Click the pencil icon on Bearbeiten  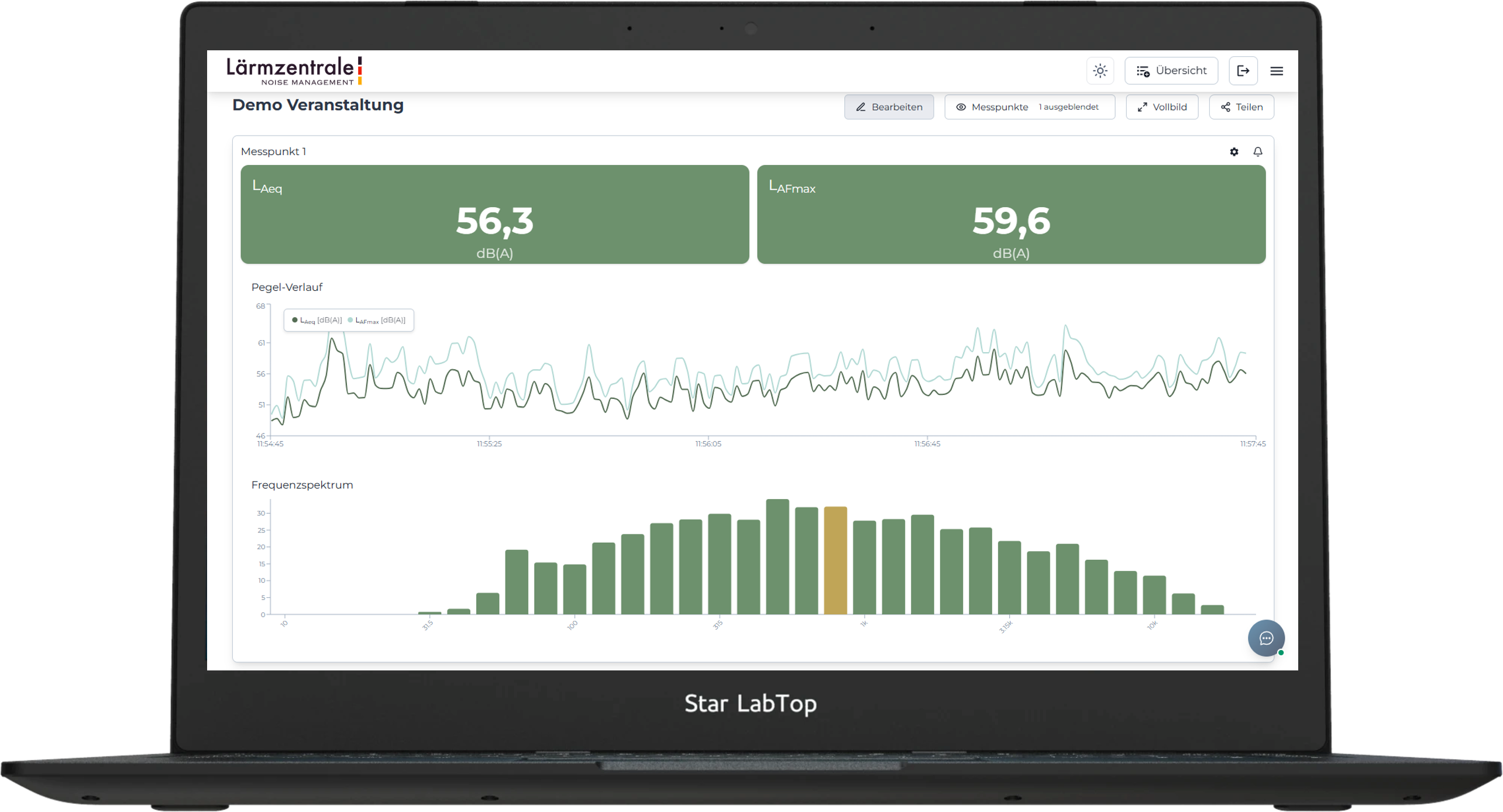pyautogui.click(x=860, y=107)
